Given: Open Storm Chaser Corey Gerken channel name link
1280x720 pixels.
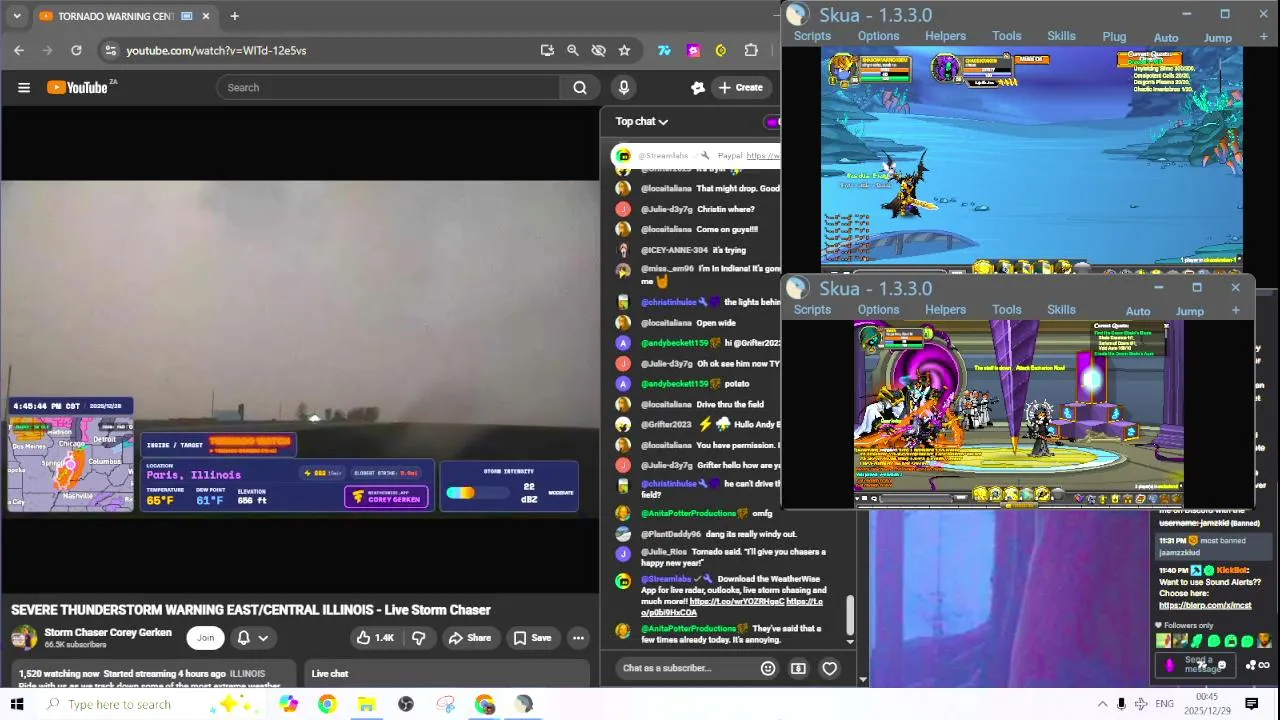Looking at the screenshot, I should coord(108,632).
